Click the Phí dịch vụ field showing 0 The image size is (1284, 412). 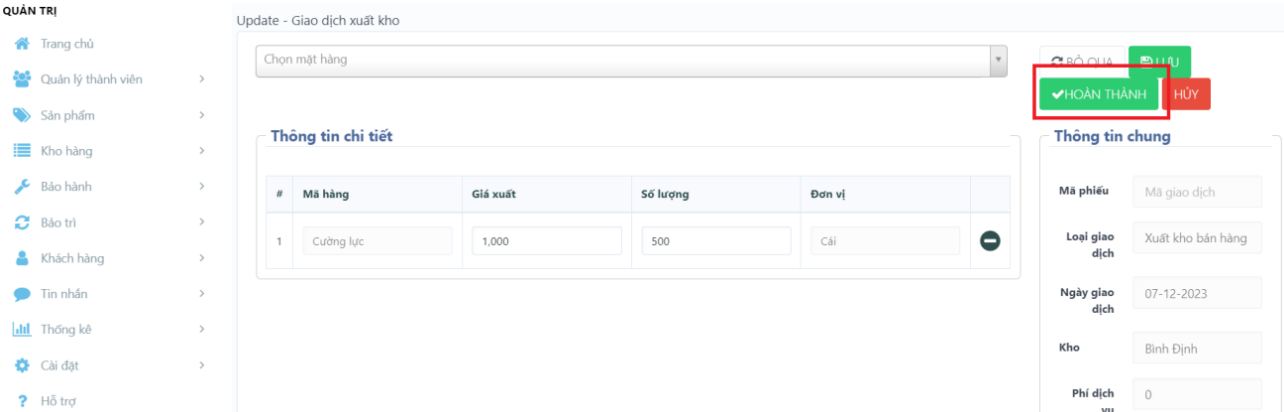pos(1197,394)
